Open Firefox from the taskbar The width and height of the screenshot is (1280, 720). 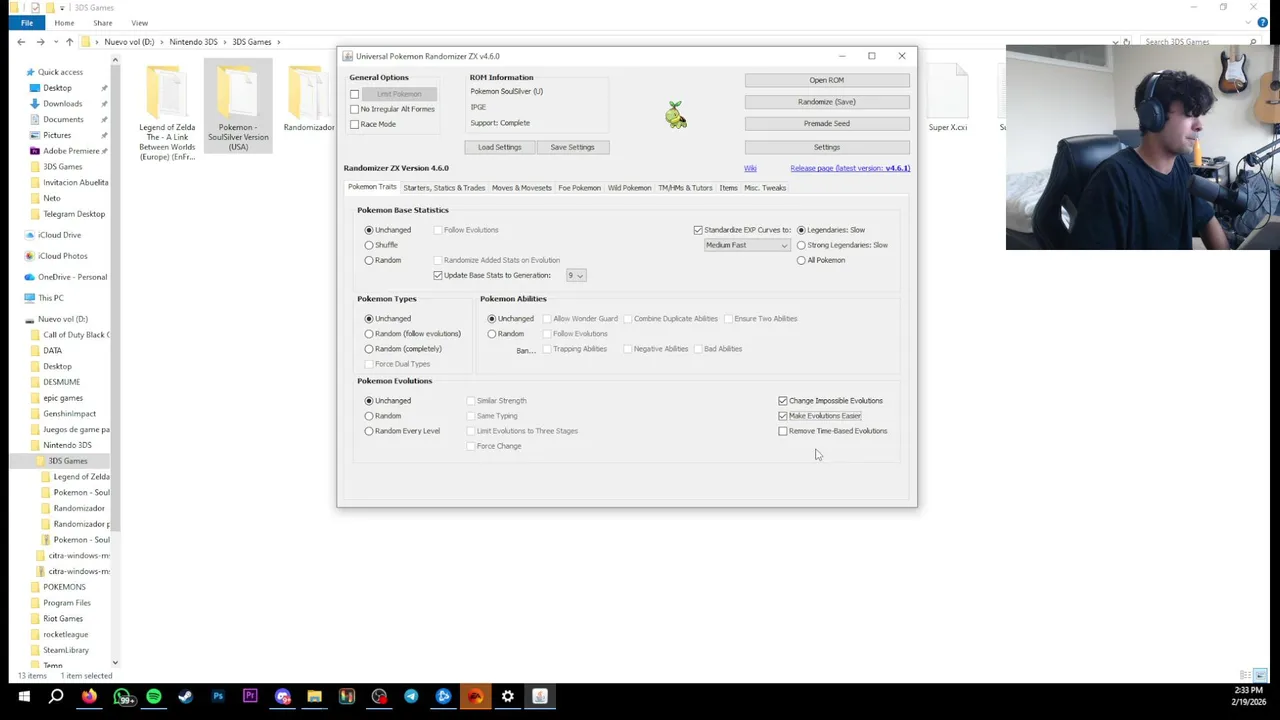pos(89,696)
